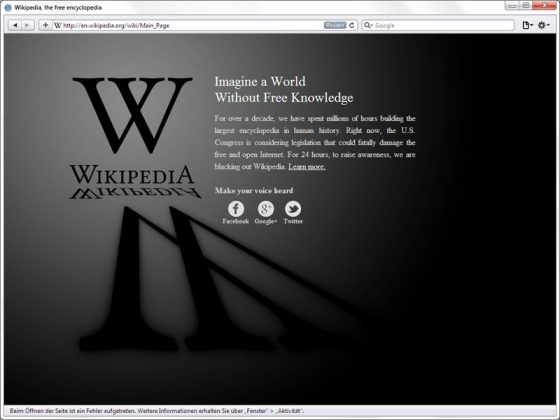Click the heading Imagine a World
This screenshot has height=420, width=560.
click(260, 81)
